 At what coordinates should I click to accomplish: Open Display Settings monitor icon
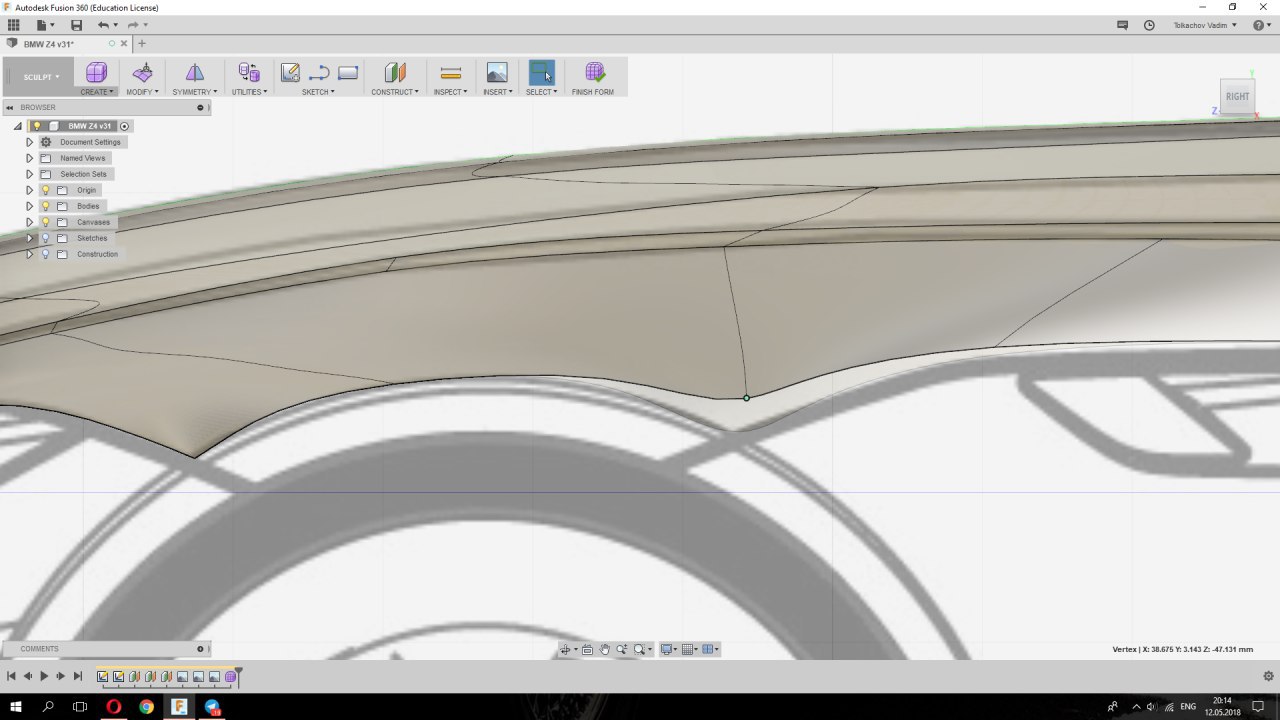(668, 650)
